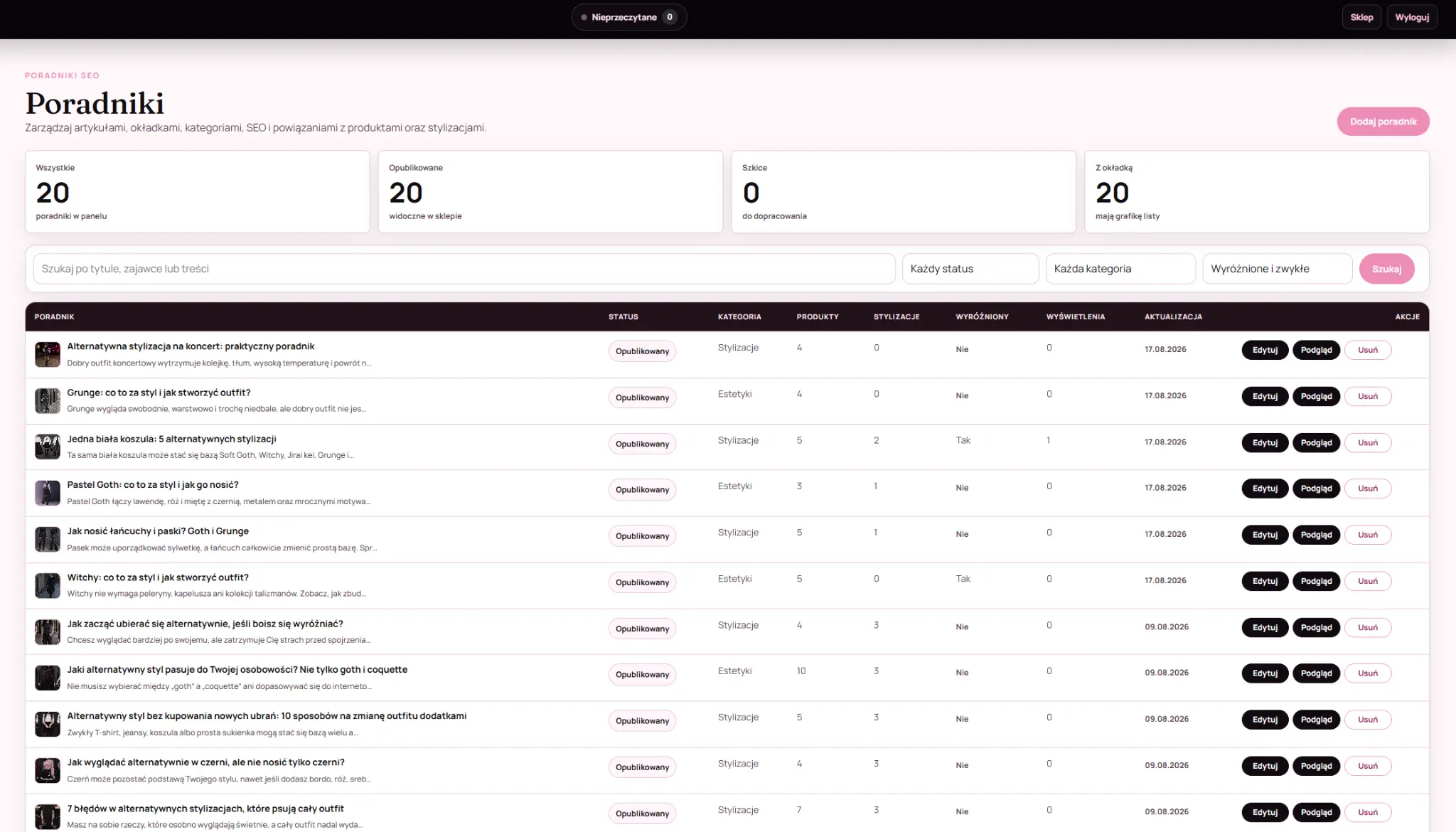The image size is (1456, 832).
Task: Click the Wyloguj button
Action: click(x=1412, y=17)
